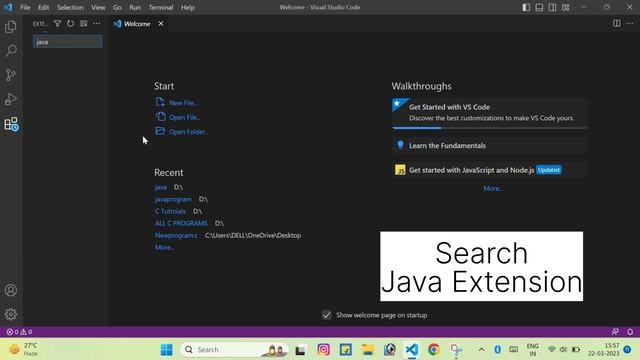The height and width of the screenshot is (360, 640).
Task: Split the editor to the right
Action: [617, 24]
